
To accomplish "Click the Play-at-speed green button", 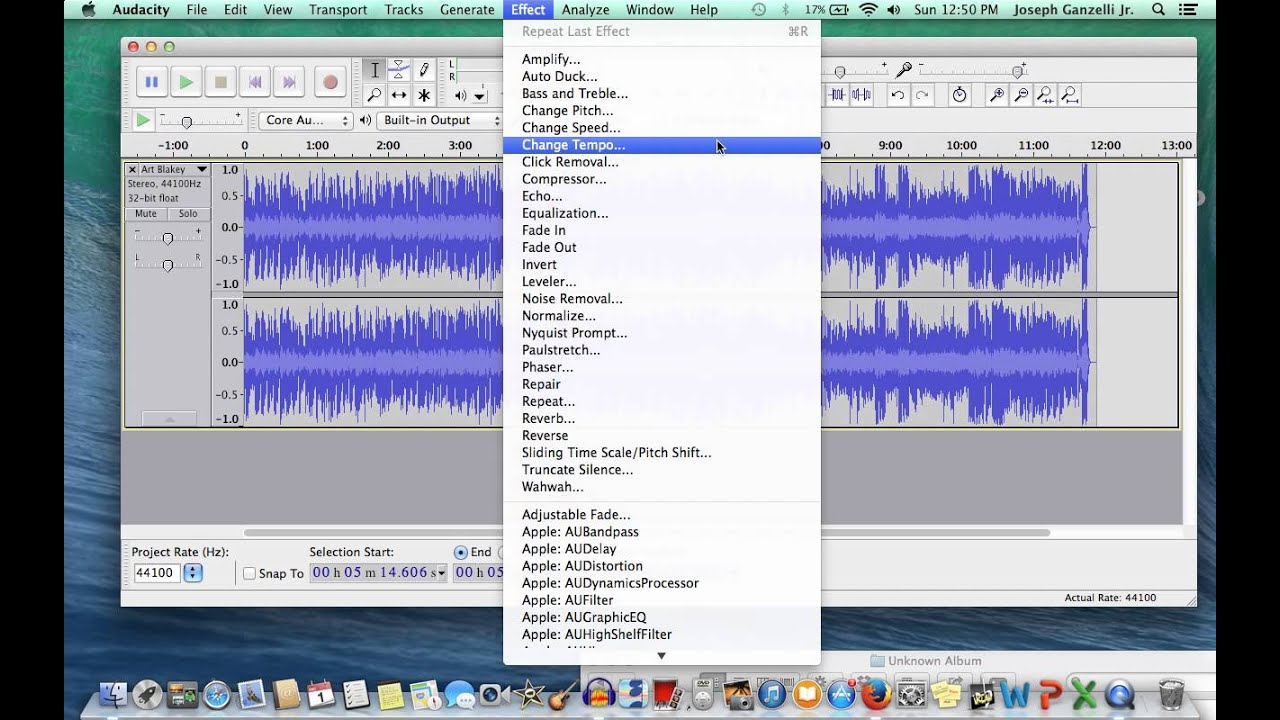I will click(143, 120).
